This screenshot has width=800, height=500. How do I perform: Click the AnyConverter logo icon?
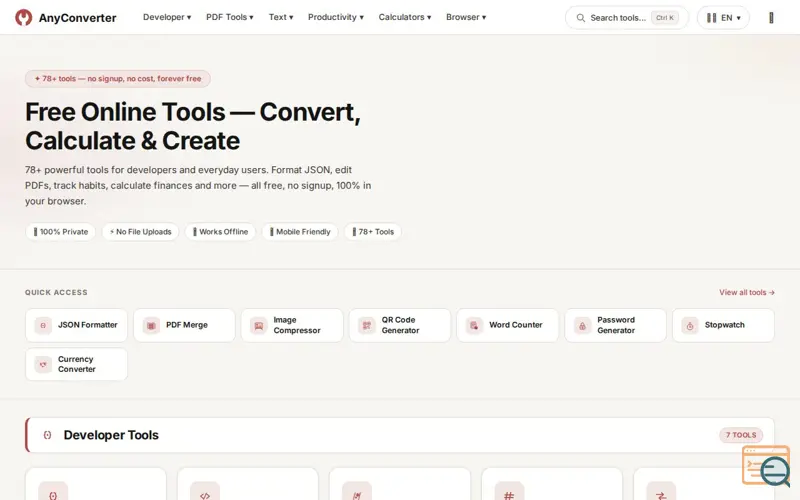pyautogui.click(x=23, y=17)
